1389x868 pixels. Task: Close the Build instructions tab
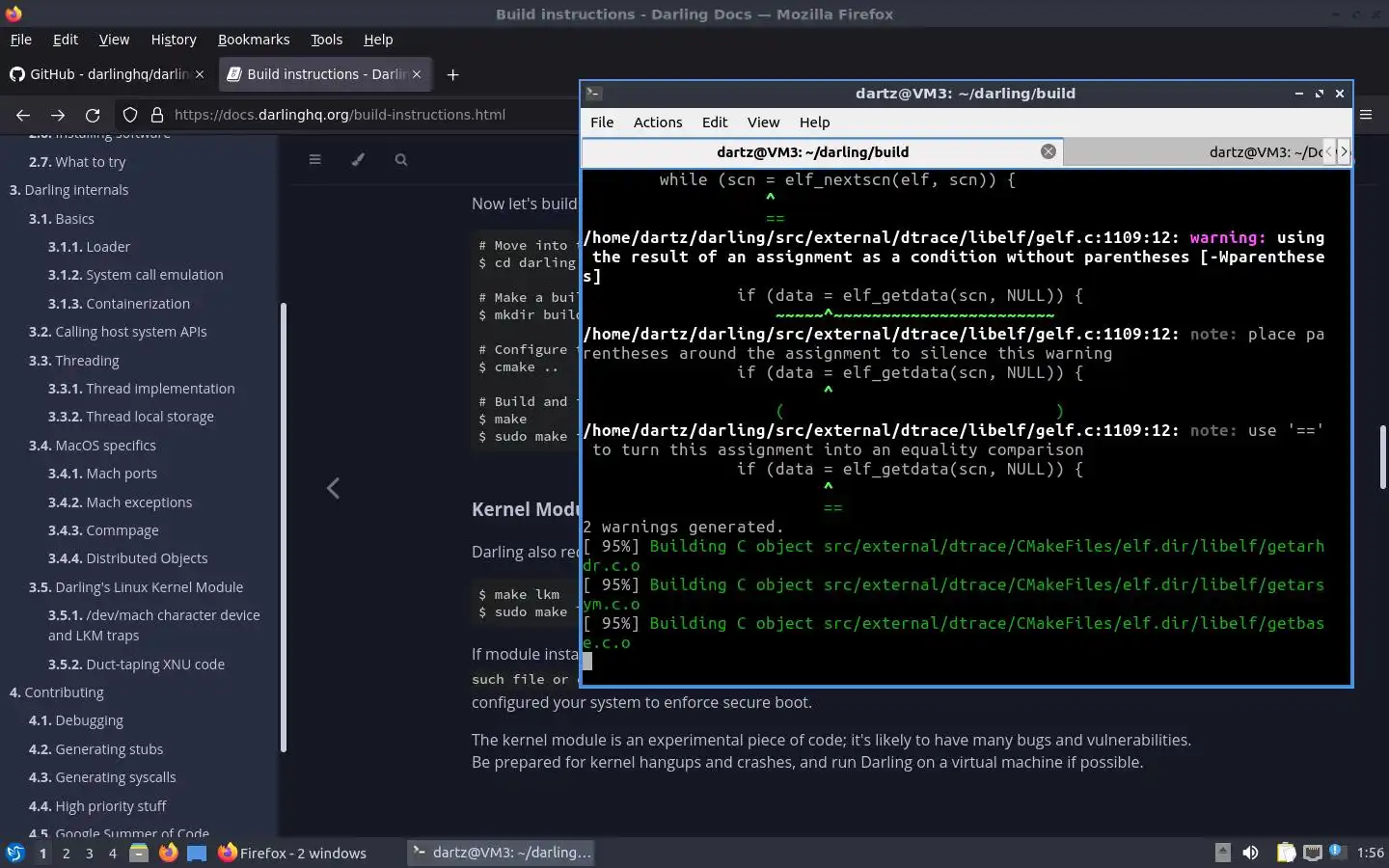coord(417,74)
